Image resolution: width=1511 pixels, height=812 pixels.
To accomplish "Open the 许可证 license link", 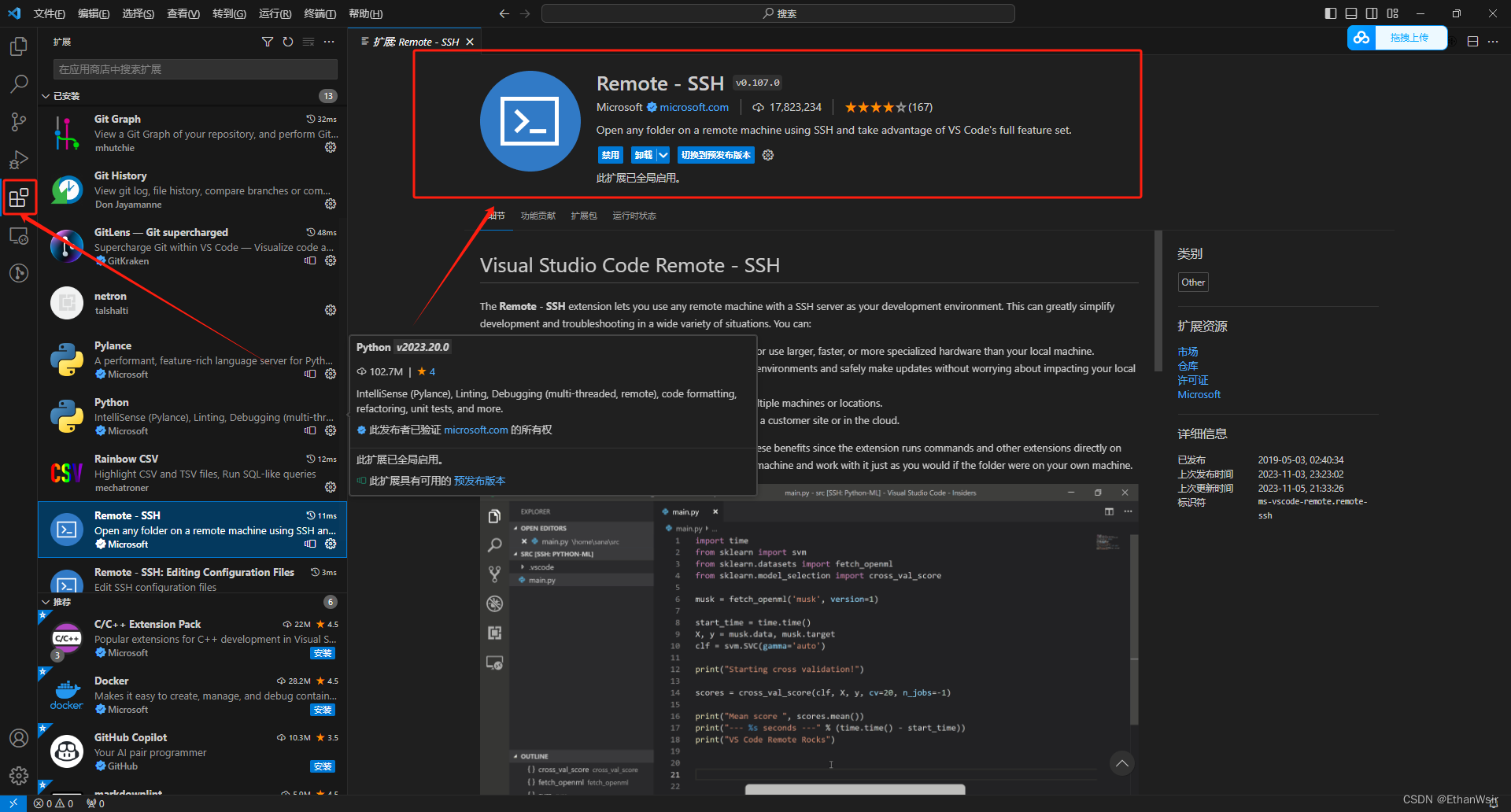I will pos(1193,380).
